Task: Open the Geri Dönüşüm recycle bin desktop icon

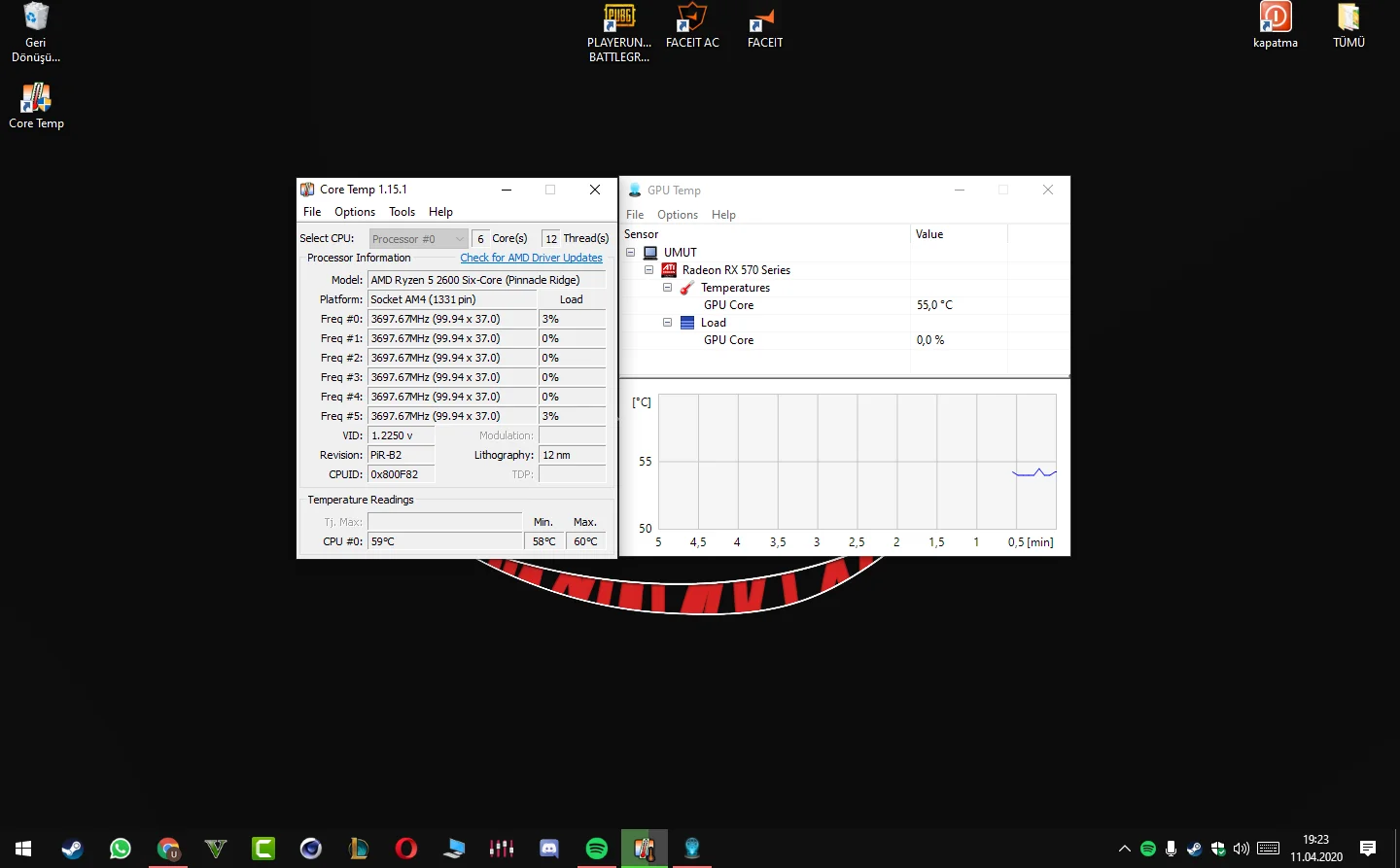Action: (x=36, y=32)
